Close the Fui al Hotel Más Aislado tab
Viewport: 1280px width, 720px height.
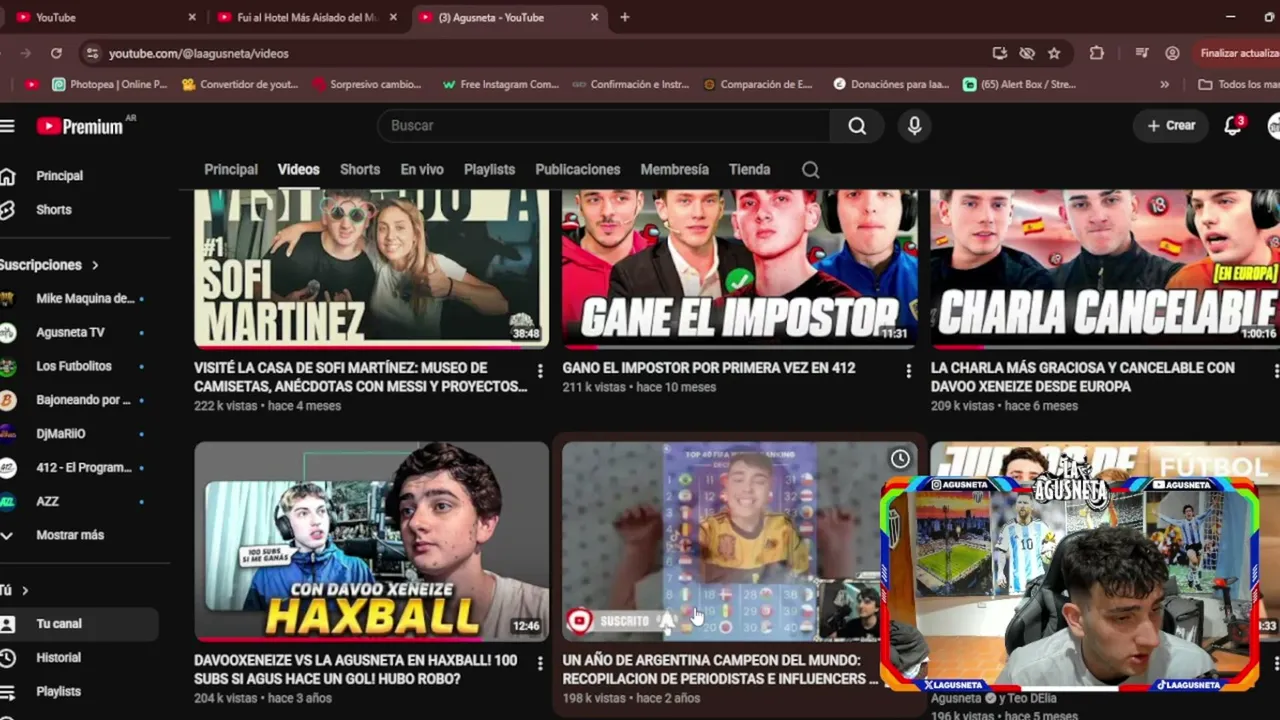(393, 17)
